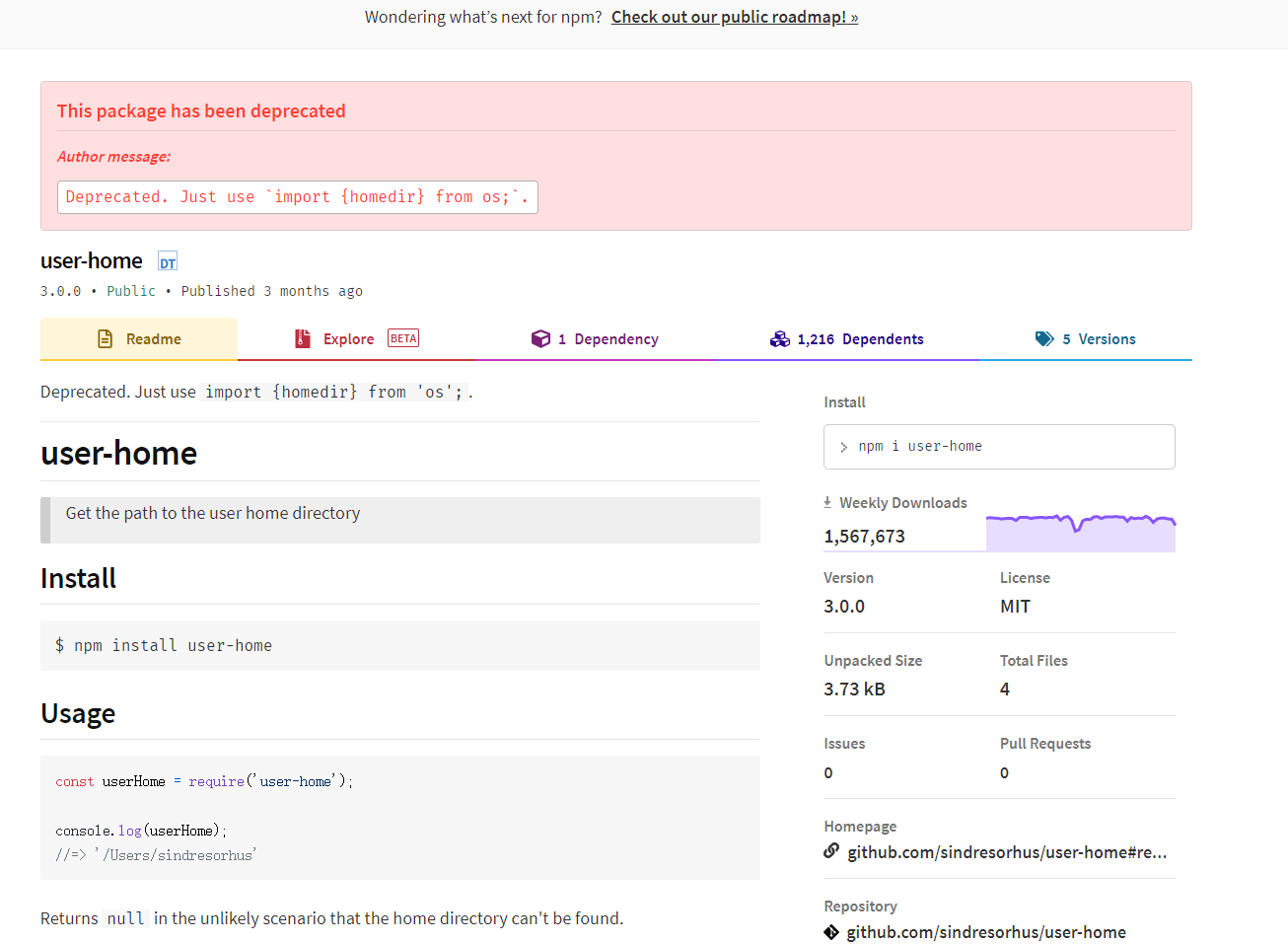This screenshot has width=1288, height=944.
Task: Click the red Explore file icon
Action: [x=303, y=339]
